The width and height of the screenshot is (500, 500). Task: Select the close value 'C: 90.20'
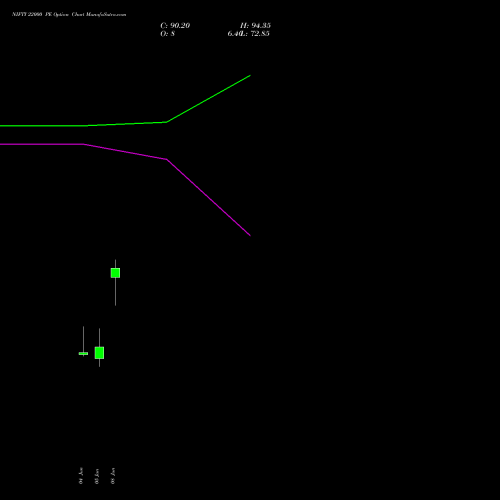(175, 26)
